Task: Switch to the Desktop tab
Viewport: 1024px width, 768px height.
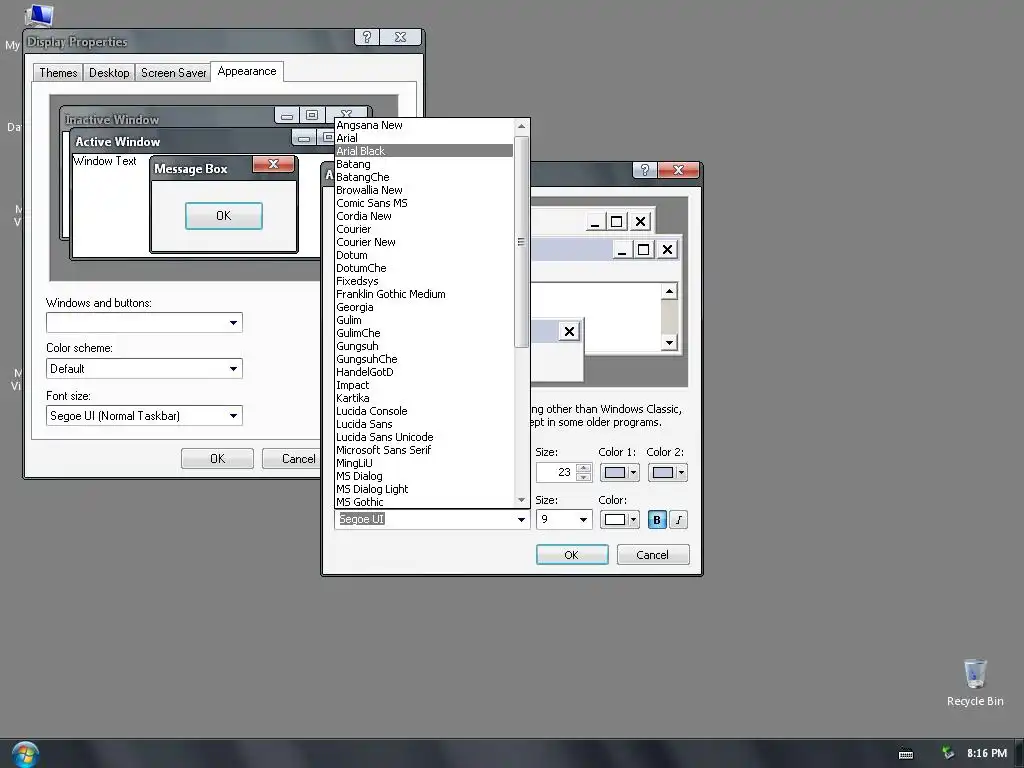Action: point(109,72)
